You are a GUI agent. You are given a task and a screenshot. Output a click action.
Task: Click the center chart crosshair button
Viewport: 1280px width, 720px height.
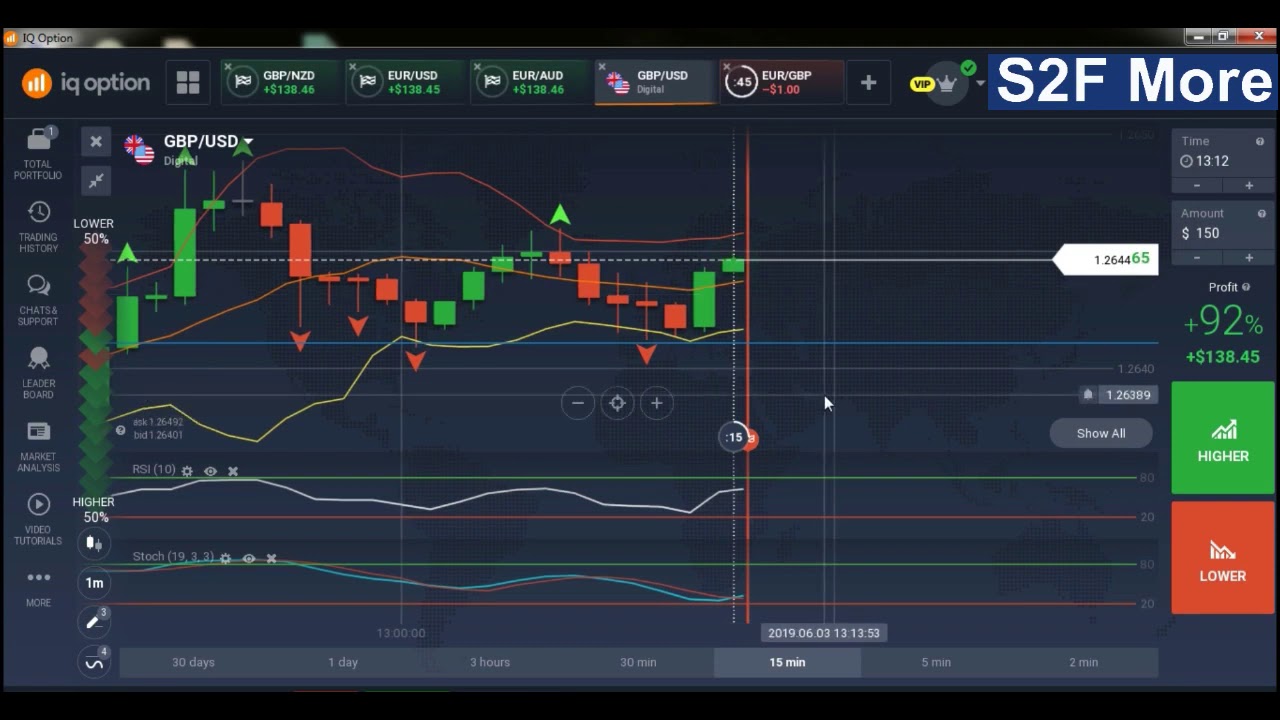[x=617, y=403]
